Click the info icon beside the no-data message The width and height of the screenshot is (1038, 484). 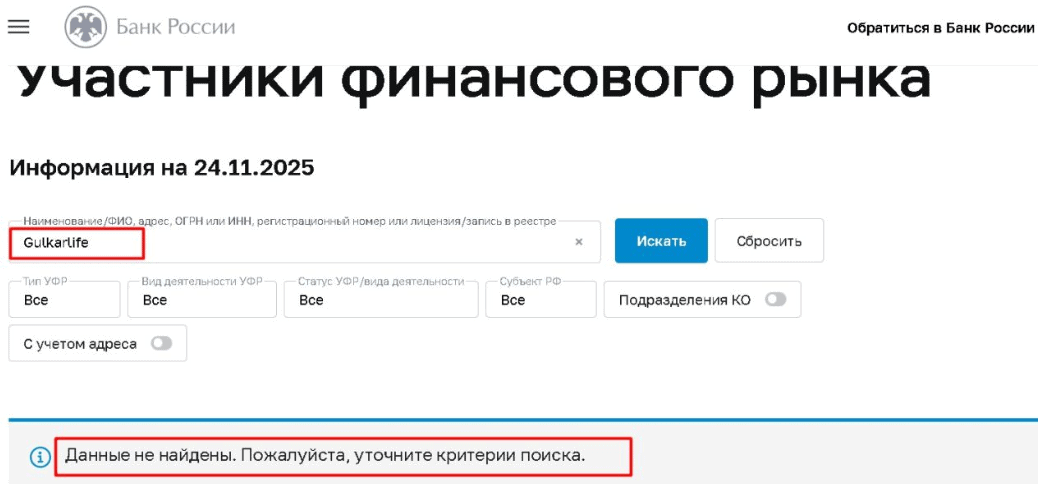(x=40, y=457)
